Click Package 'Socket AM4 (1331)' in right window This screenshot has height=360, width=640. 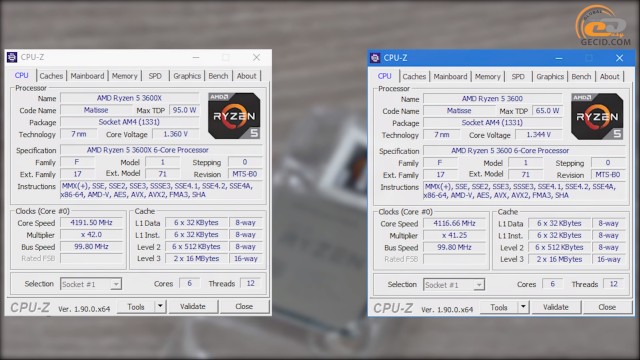(492, 123)
